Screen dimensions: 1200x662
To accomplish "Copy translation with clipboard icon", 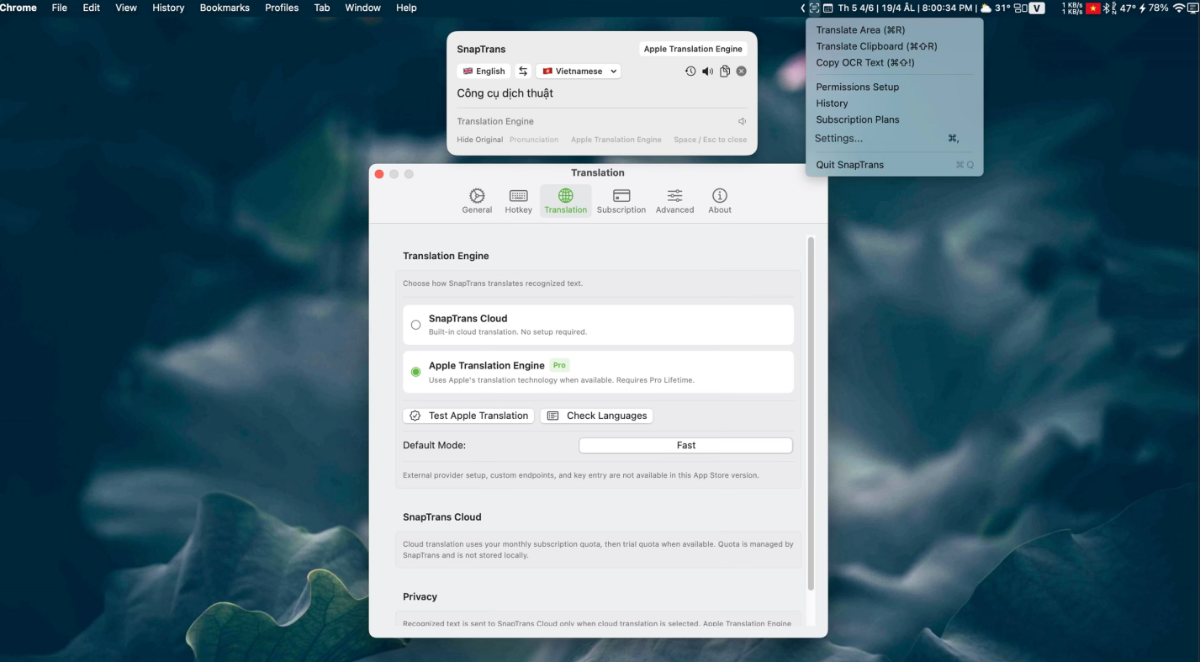I will [725, 71].
